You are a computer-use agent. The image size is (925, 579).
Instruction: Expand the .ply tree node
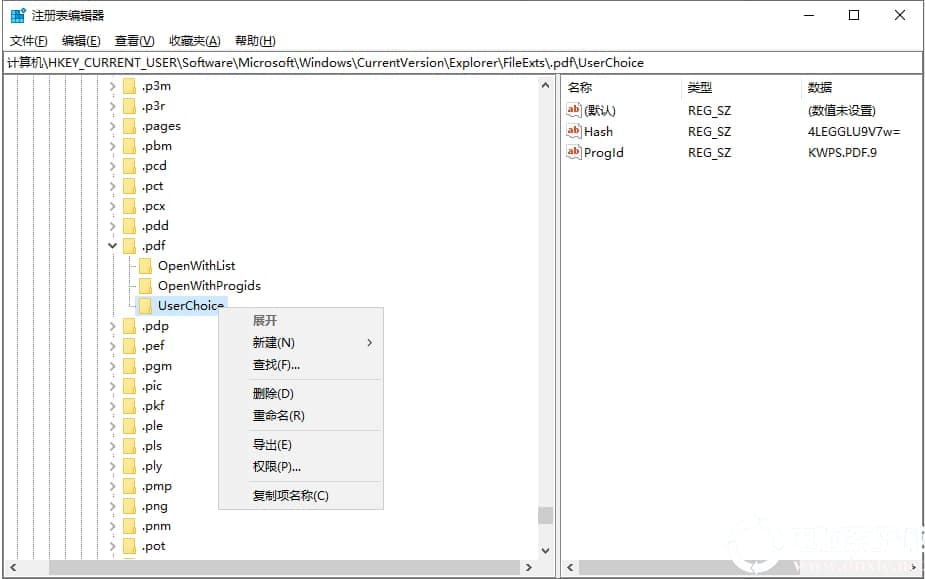112,466
